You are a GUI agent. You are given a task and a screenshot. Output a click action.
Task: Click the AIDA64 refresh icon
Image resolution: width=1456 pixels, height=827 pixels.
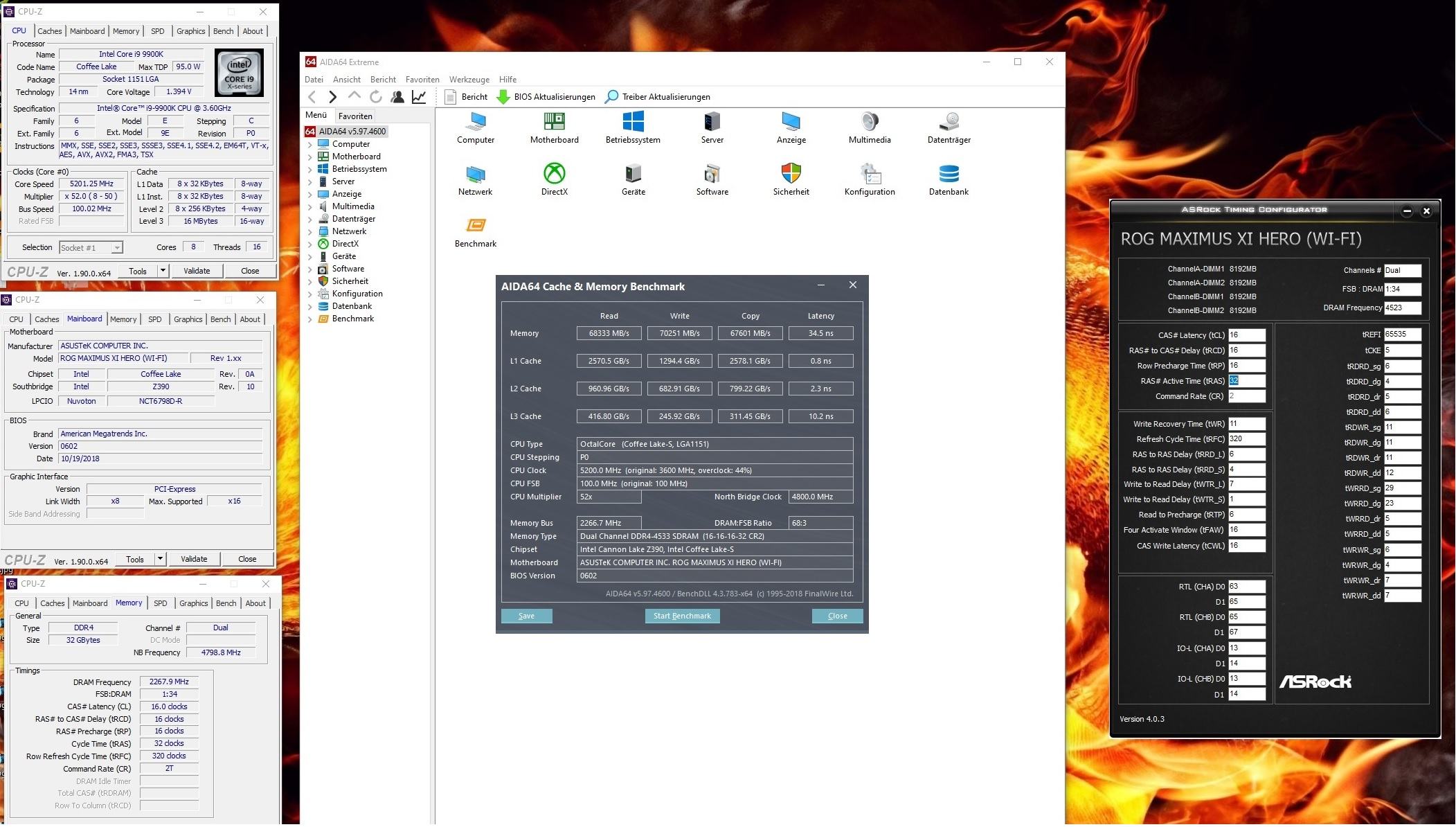coord(376,97)
